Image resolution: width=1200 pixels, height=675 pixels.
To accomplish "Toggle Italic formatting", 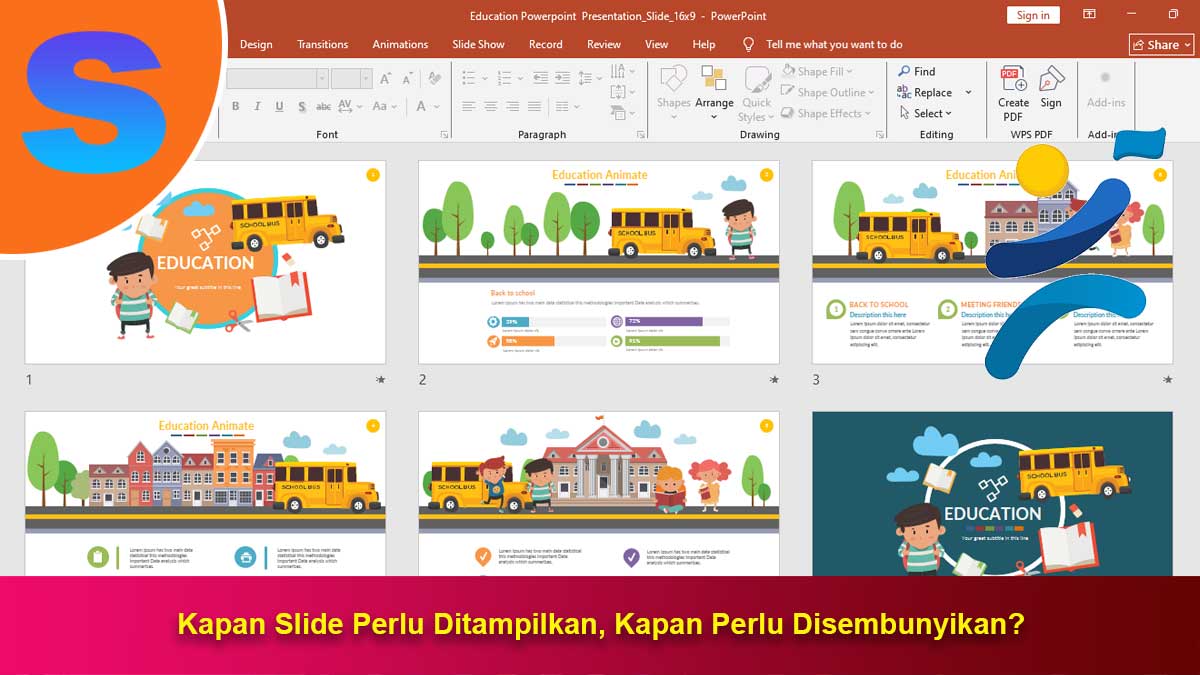I will 257,106.
